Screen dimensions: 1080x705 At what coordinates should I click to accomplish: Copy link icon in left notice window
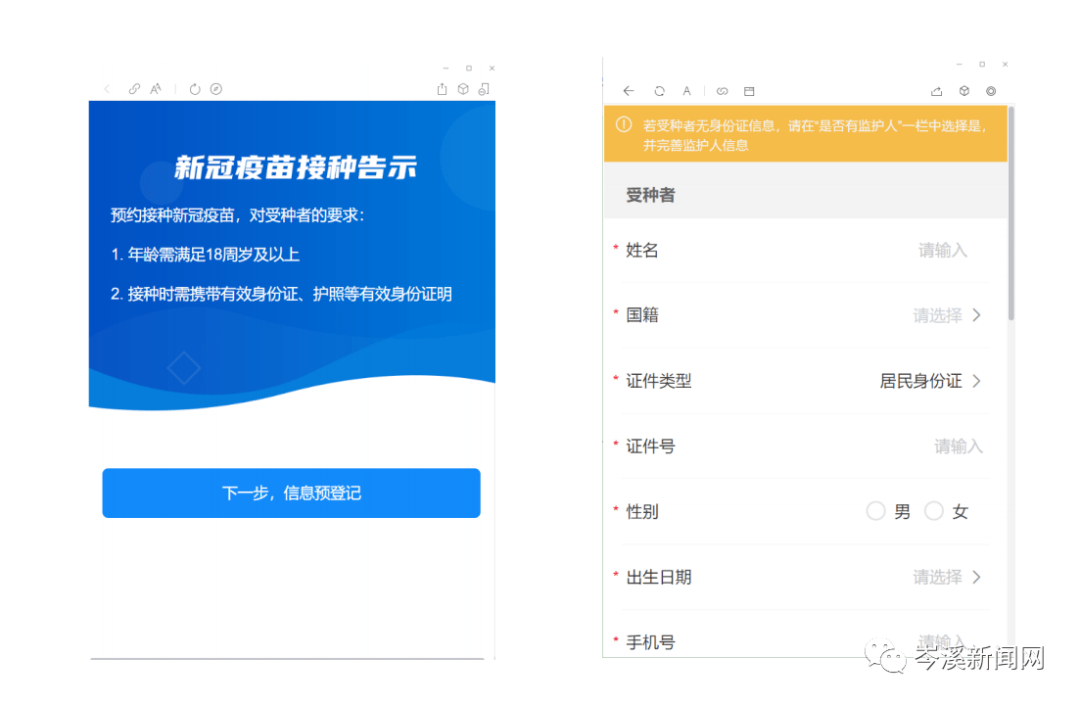tap(134, 89)
